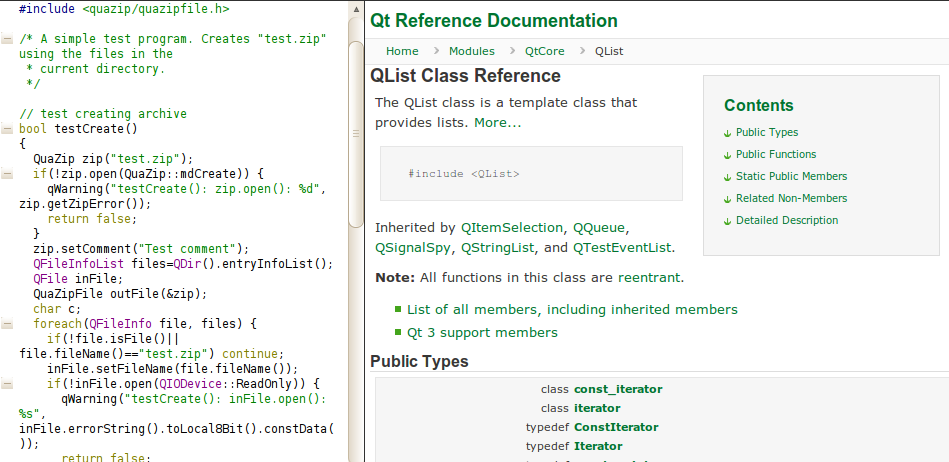Open Modules in the breadcrumb bar
This screenshot has height=462, width=949.
471,51
